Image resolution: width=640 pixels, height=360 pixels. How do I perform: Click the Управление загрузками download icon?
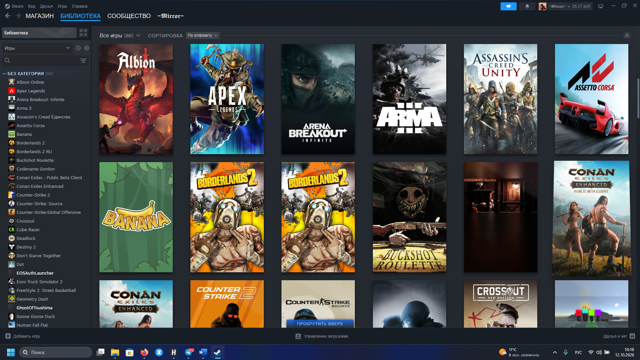pyautogui.click(x=298, y=336)
